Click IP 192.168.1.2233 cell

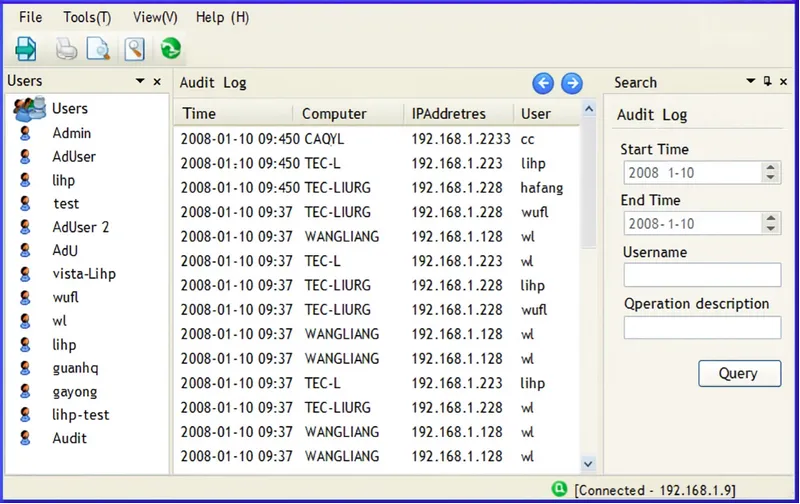click(x=461, y=139)
